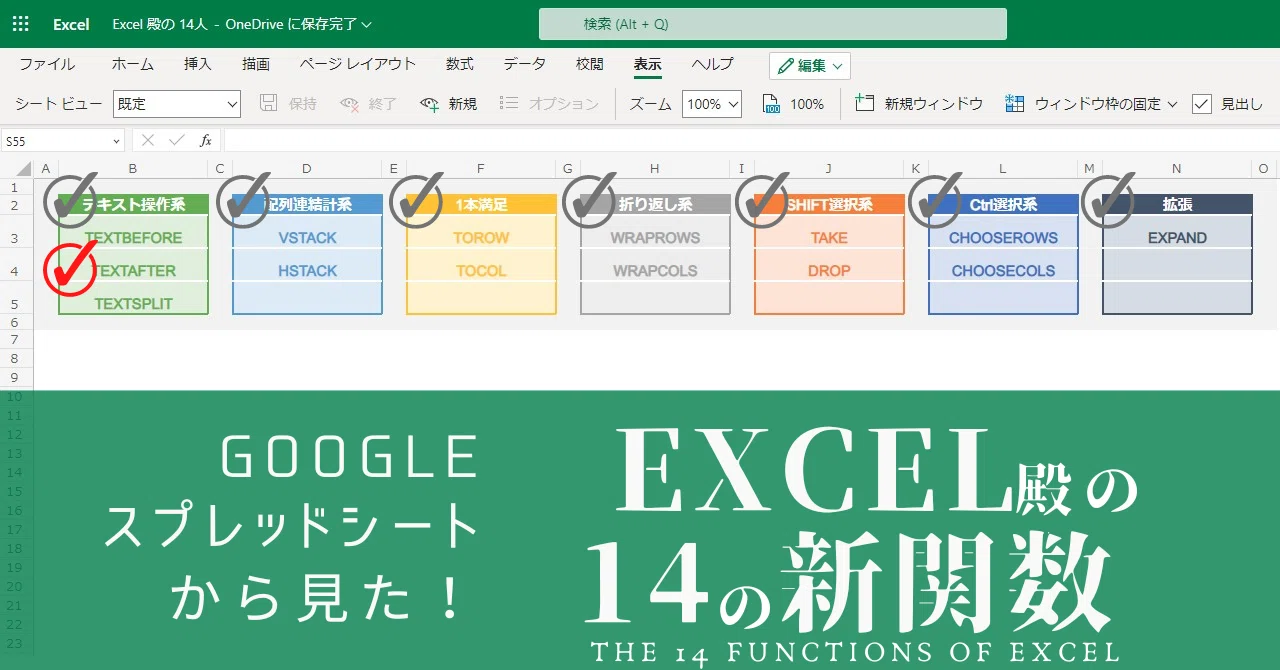This screenshot has width=1280, height=670.
Task: Open the Name Box dropdown arrow
Action: [x=117, y=141]
